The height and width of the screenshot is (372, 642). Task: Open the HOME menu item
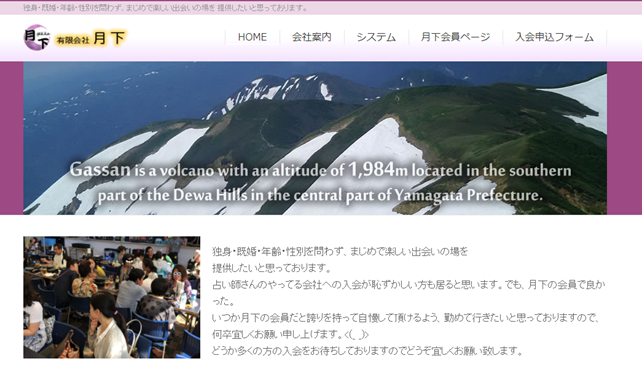tap(252, 37)
